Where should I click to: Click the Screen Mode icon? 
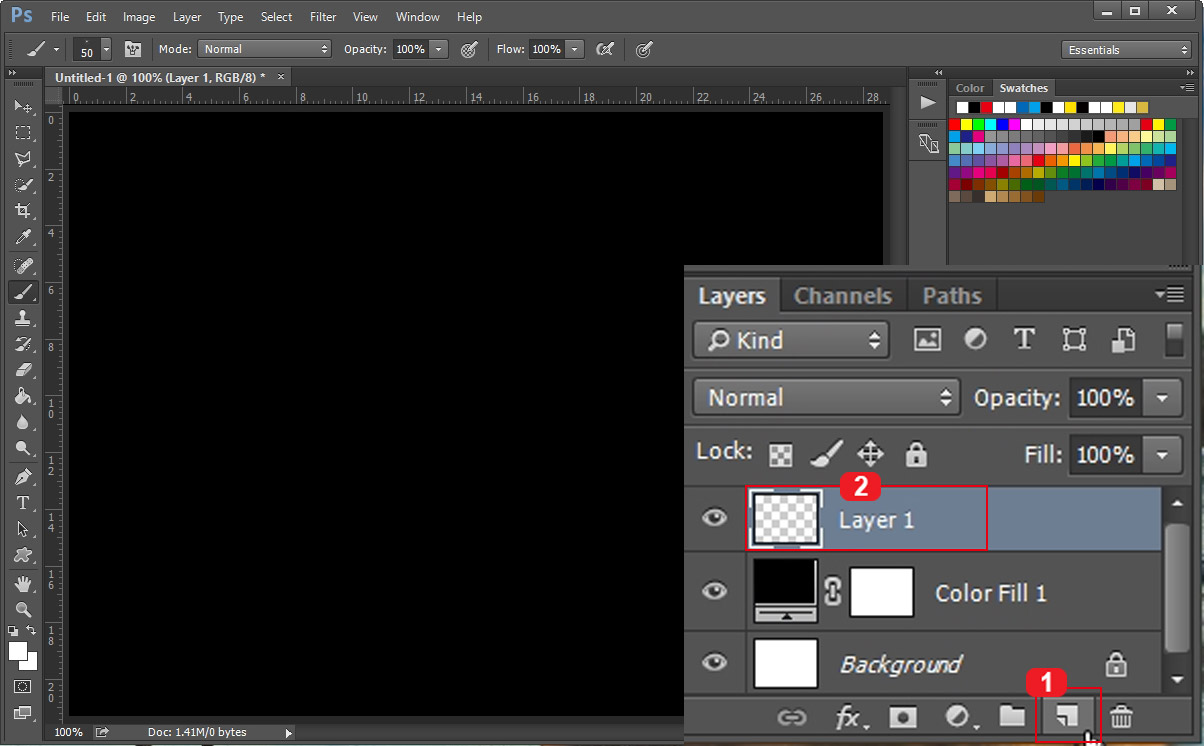click(x=23, y=713)
